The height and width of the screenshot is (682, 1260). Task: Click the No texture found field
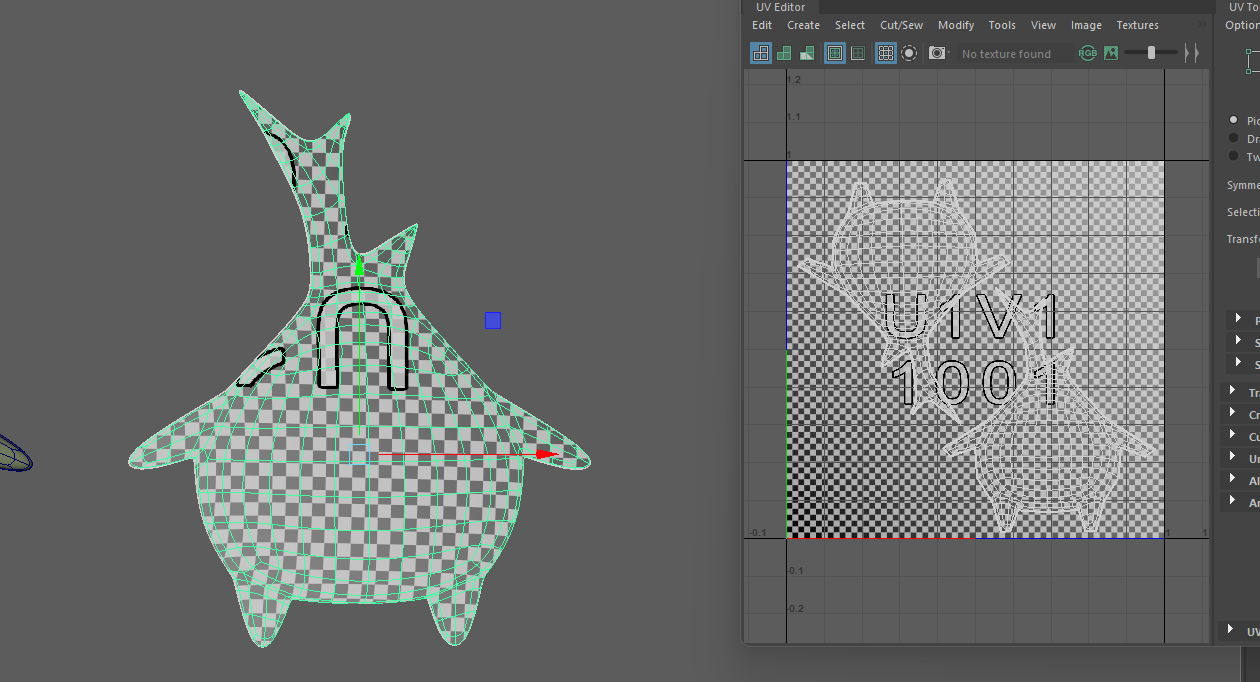click(1006, 54)
